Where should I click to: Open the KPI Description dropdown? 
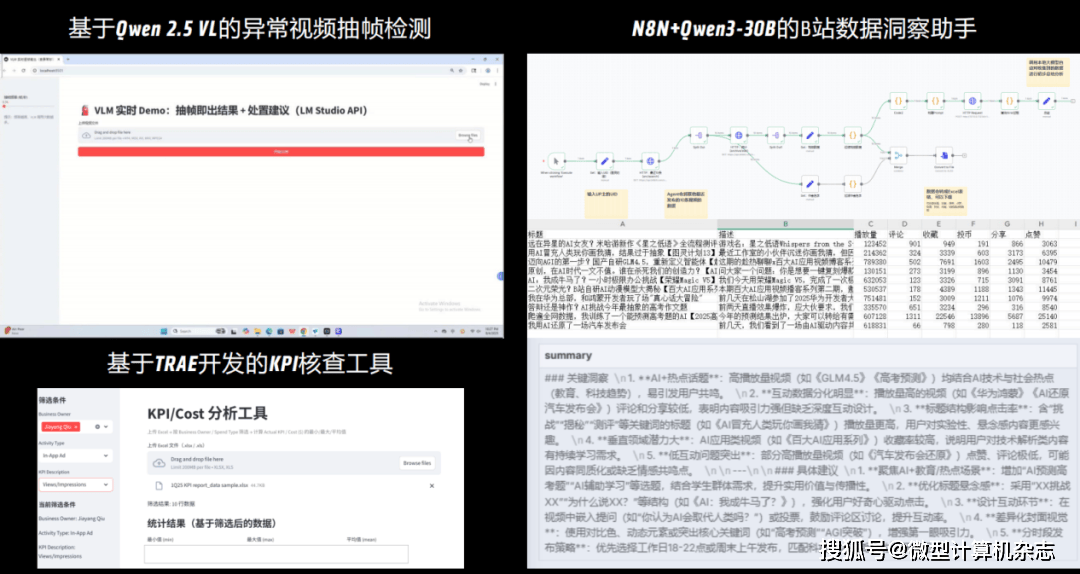pyautogui.click(x=107, y=484)
